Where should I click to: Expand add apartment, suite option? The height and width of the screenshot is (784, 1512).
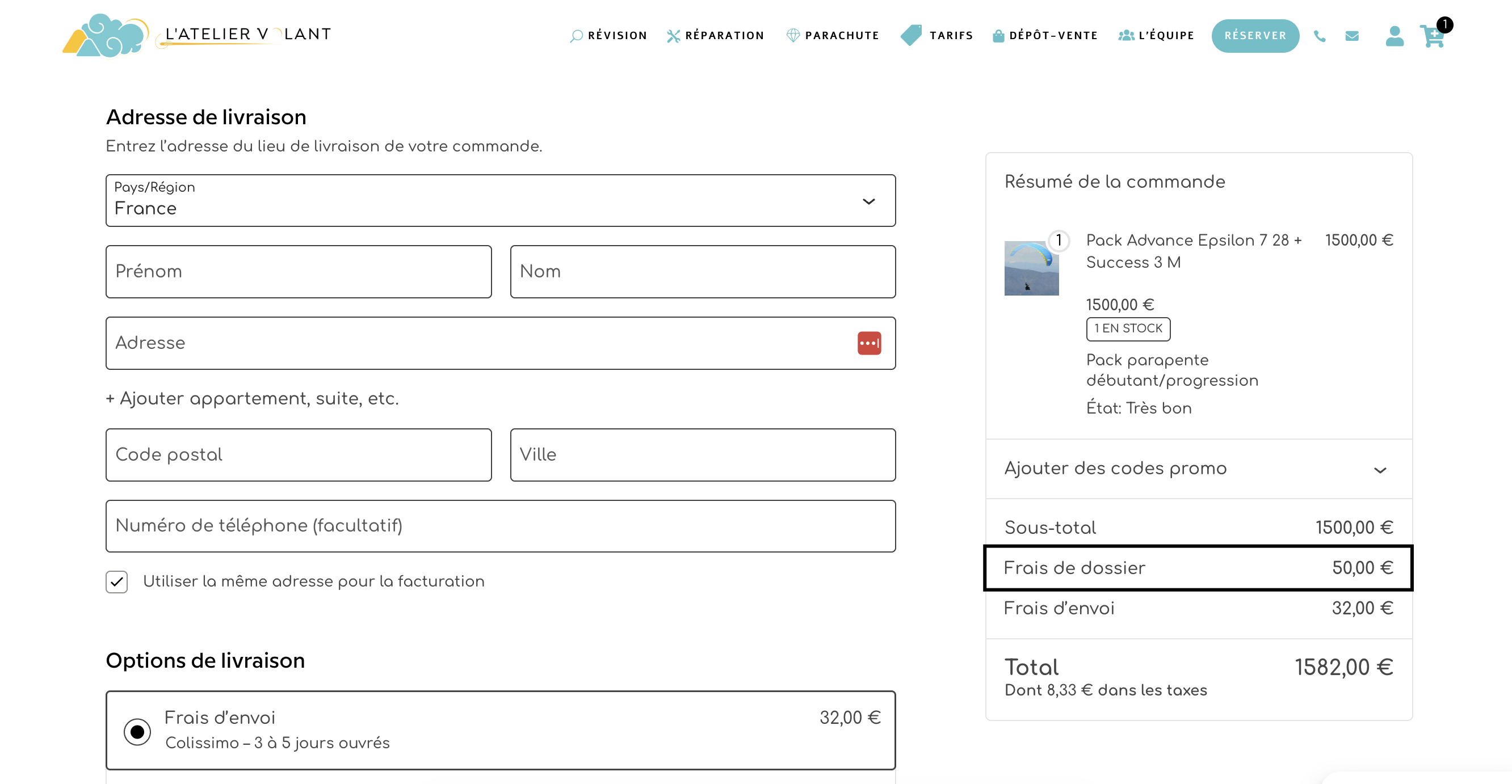(253, 398)
